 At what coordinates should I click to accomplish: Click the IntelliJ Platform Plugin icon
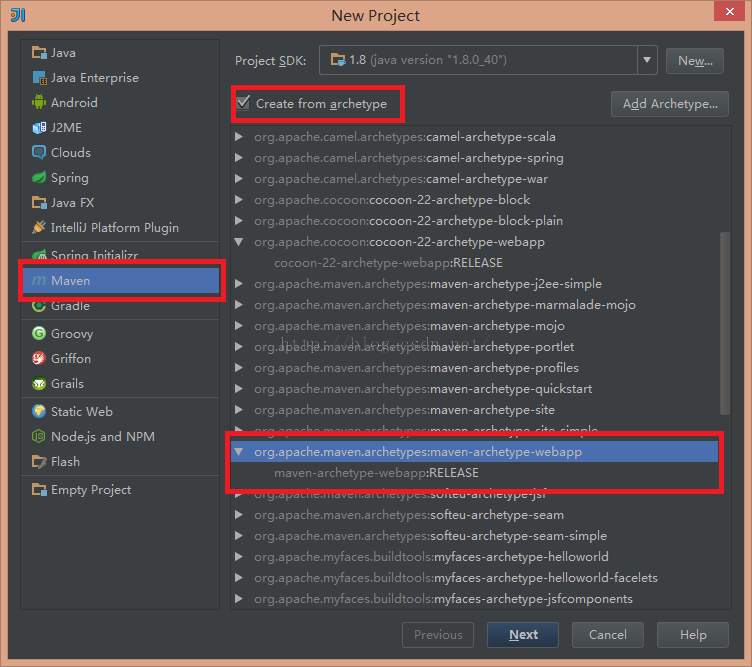click(x=39, y=227)
